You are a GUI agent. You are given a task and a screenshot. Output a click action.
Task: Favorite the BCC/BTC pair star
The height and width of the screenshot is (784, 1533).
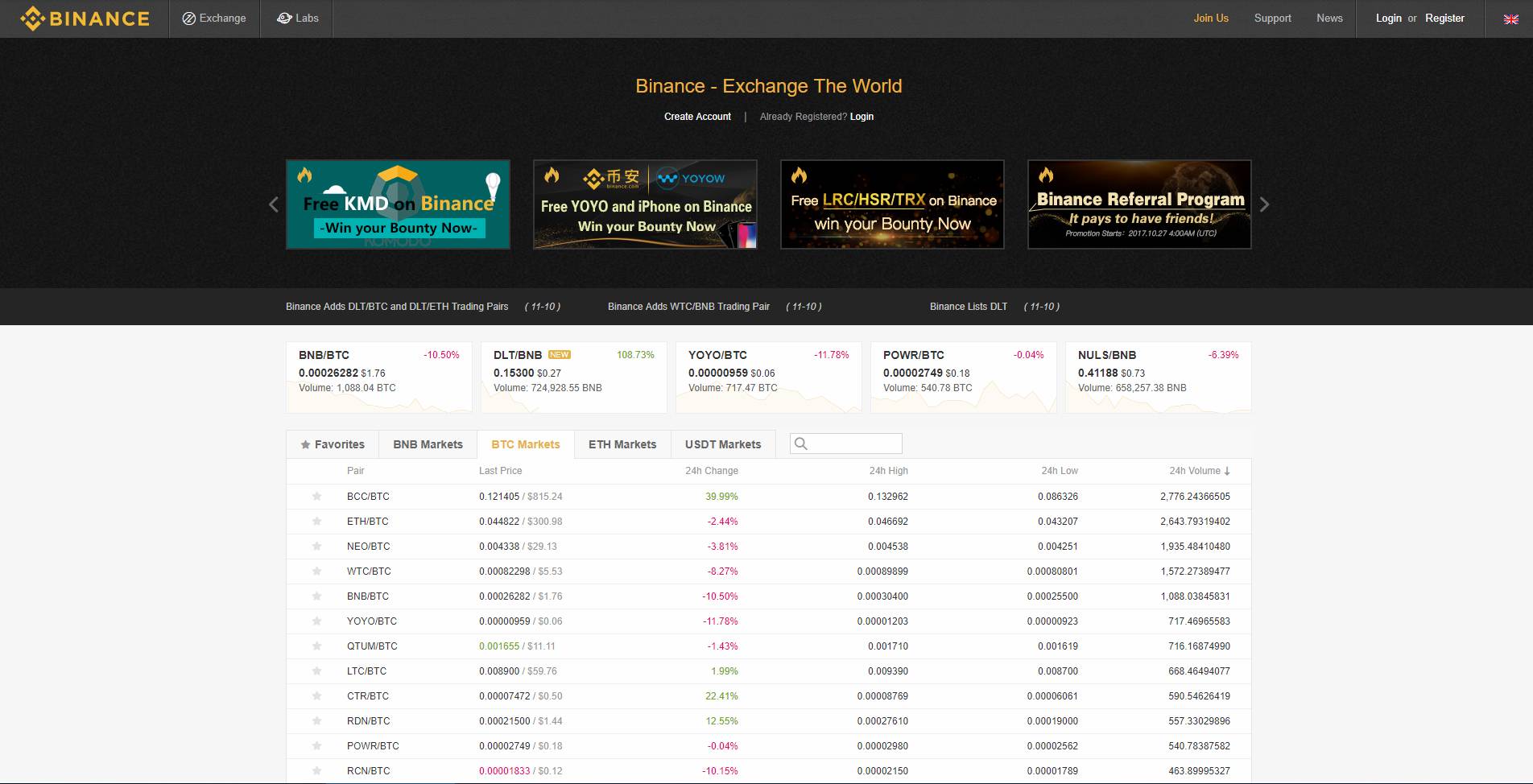pyautogui.click(x=317, y=497)
